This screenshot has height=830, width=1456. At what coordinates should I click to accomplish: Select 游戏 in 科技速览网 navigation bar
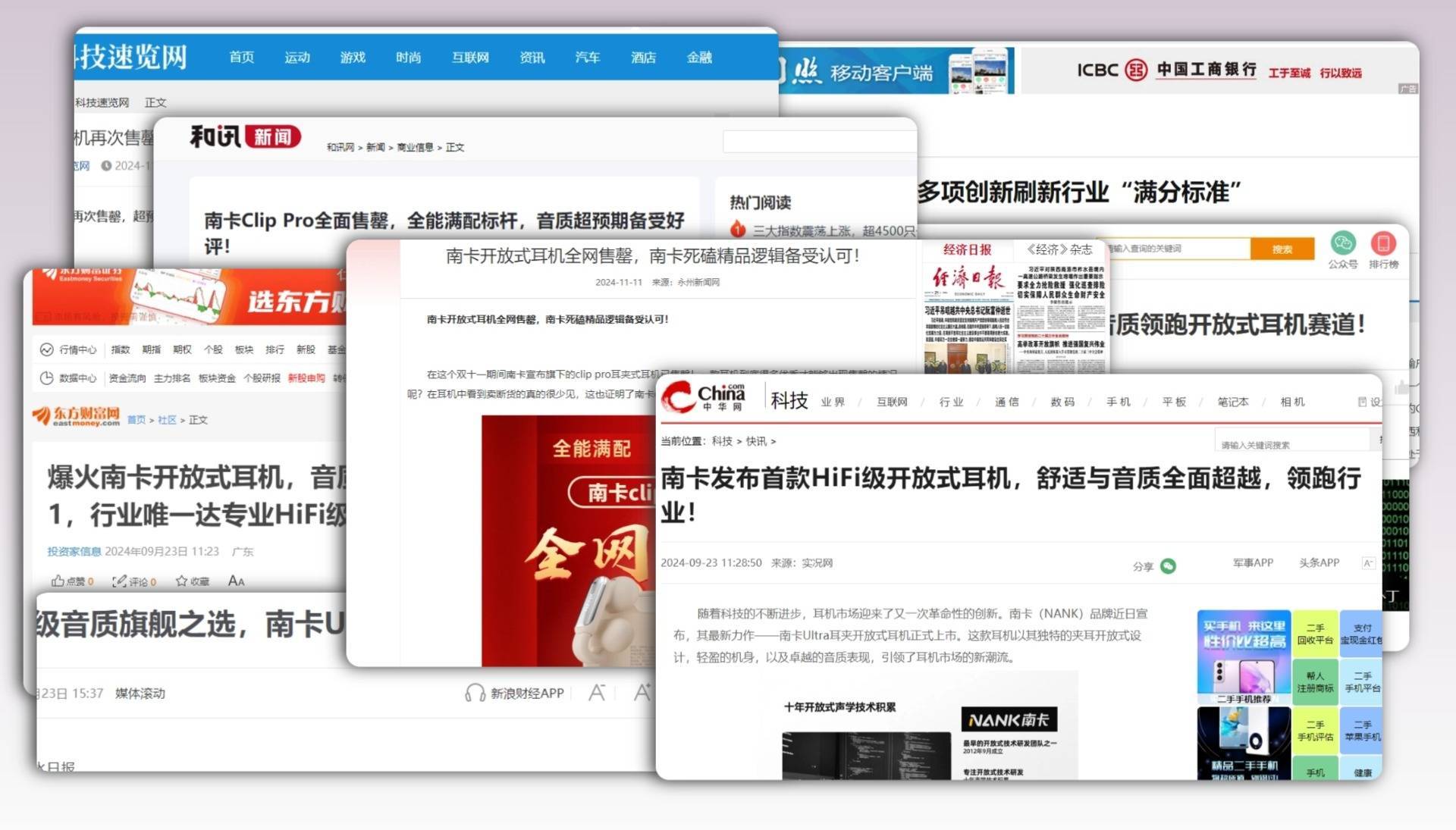point(353,57)
